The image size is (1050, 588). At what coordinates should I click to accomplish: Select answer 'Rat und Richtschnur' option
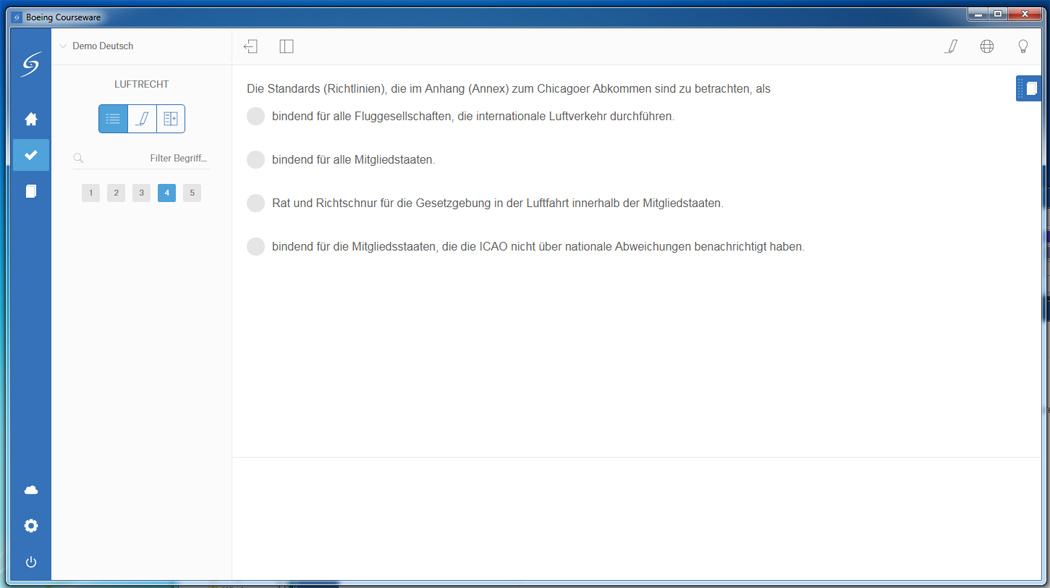tap(256, 203)
